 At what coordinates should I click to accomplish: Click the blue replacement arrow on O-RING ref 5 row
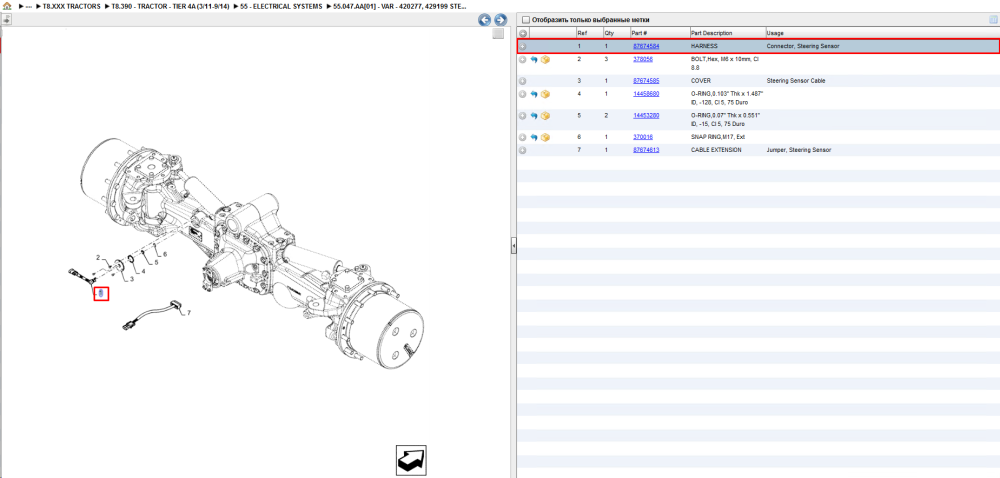(534, 116)
